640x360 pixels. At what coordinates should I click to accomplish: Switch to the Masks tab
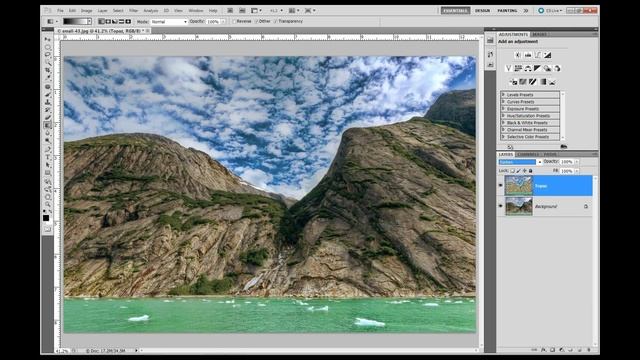click(540, 35)
